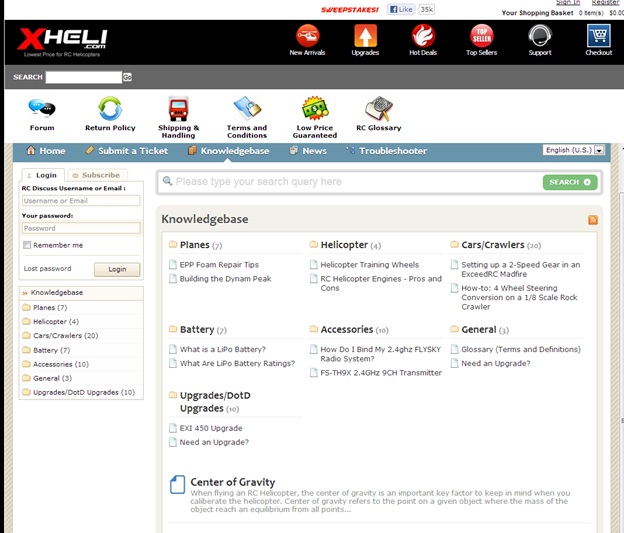Open the Forum chat bubbles icon
This screenshot has height=533, width=624.
point(42,108)
